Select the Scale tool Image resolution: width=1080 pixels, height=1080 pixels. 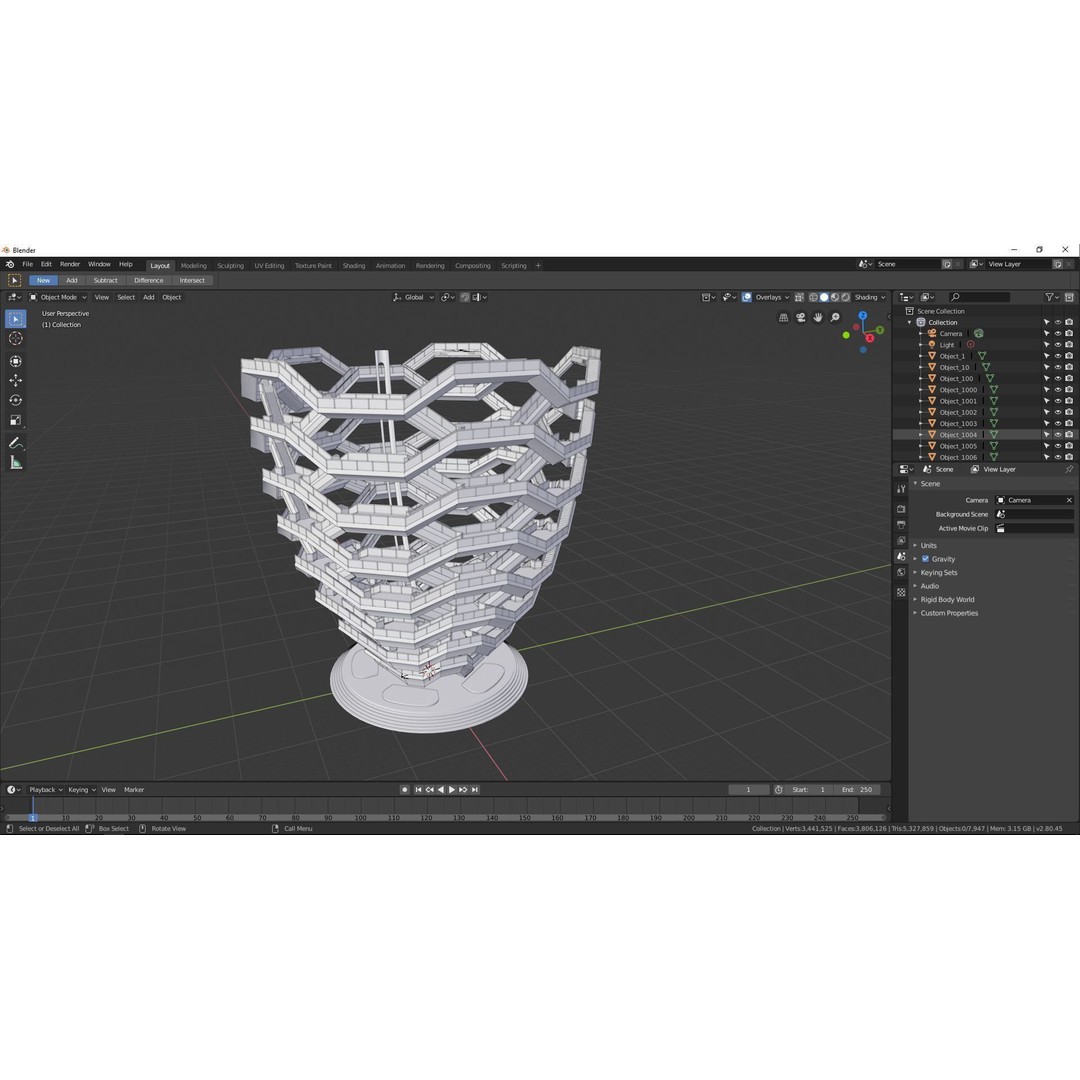(15, 420)
